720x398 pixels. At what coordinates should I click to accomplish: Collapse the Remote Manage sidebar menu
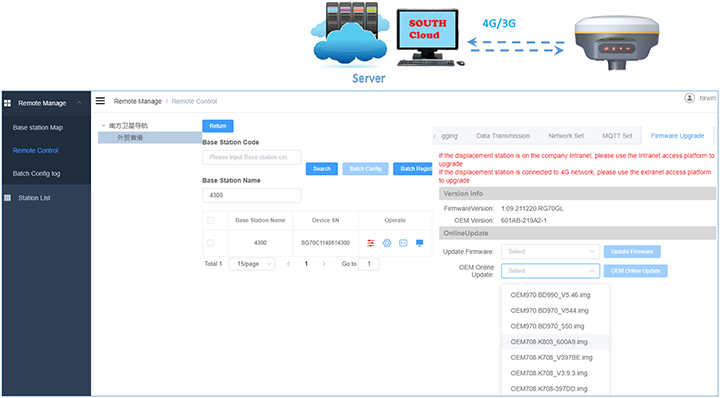(x=79, y=103)
